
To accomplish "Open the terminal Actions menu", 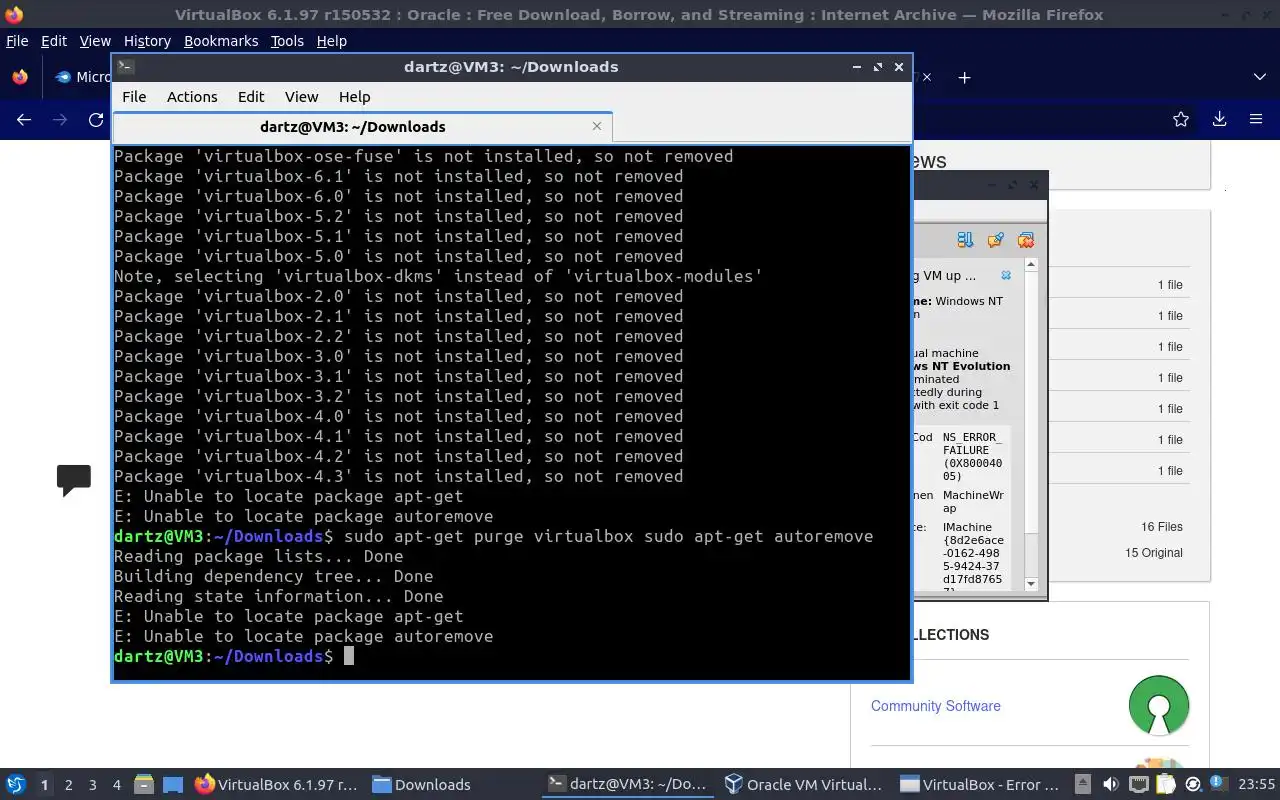I will pos(192,97).
